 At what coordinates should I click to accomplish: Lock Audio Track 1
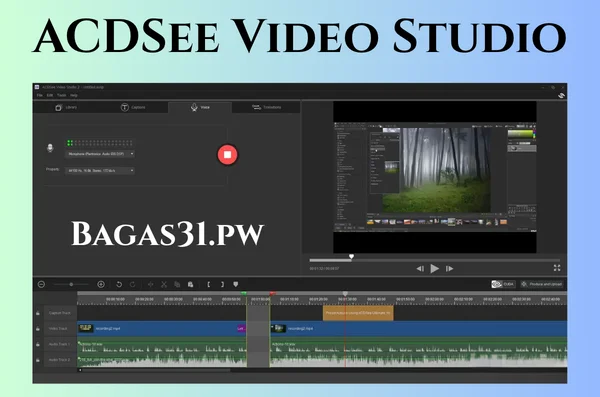pyautogui.click(x=38, y=345)
